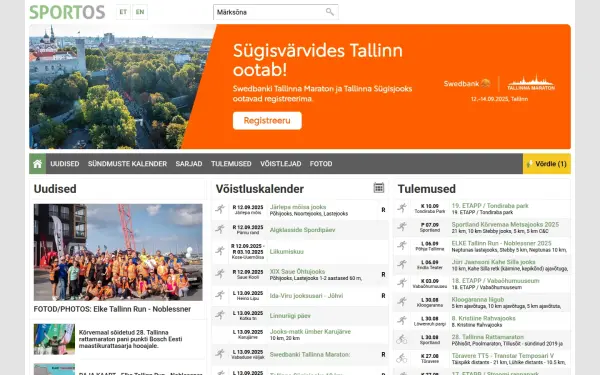
Task: Open the VÕISTLEJAD menu item
Action: (280, 164)
